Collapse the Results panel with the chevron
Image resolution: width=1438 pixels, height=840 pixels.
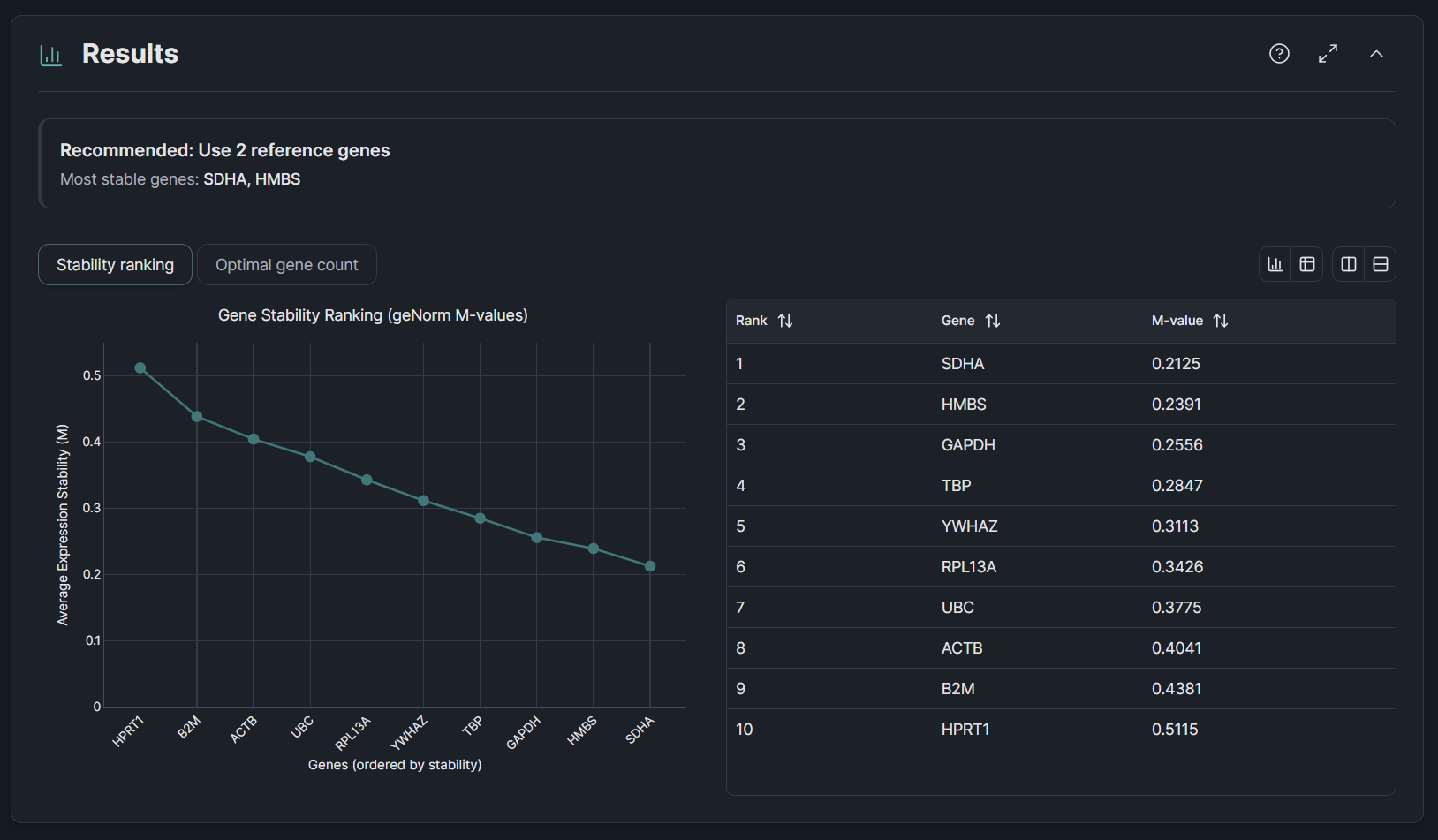(x=1376, y=54)
